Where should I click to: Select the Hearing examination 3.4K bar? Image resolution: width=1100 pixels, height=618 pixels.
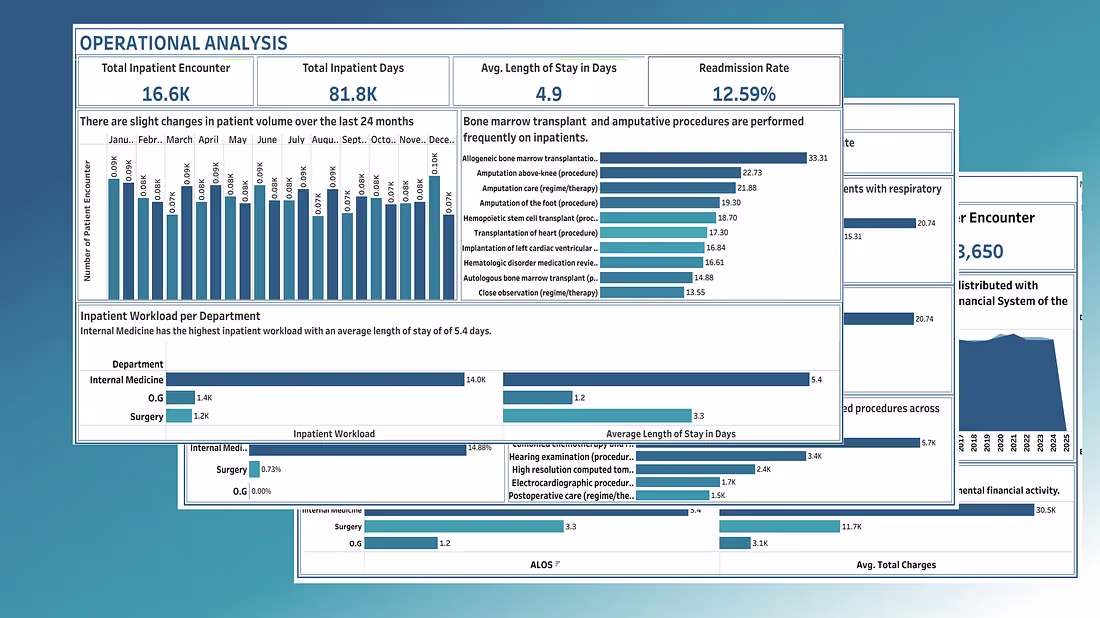pyautogui.click(x=720, y=456)
